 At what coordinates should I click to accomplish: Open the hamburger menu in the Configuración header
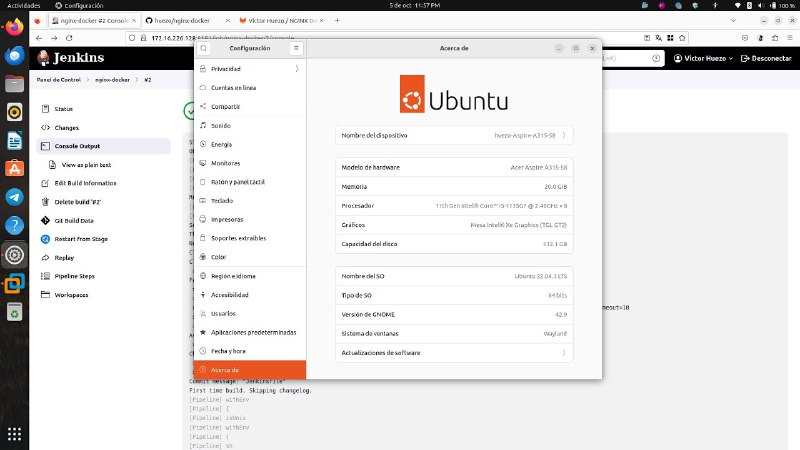pyautogui.click(x=296, y=48)
